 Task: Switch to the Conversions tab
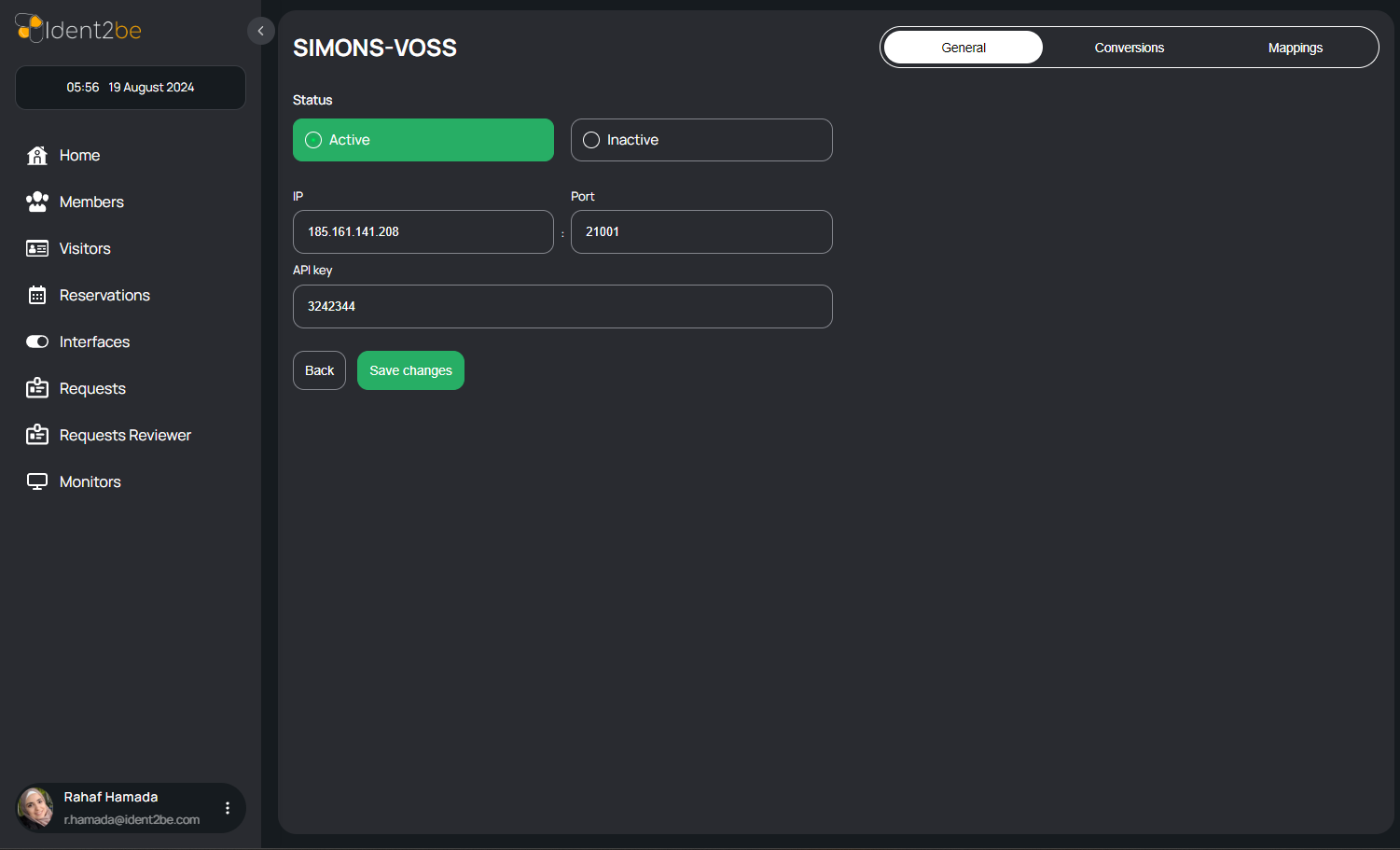pos(1130,48)
